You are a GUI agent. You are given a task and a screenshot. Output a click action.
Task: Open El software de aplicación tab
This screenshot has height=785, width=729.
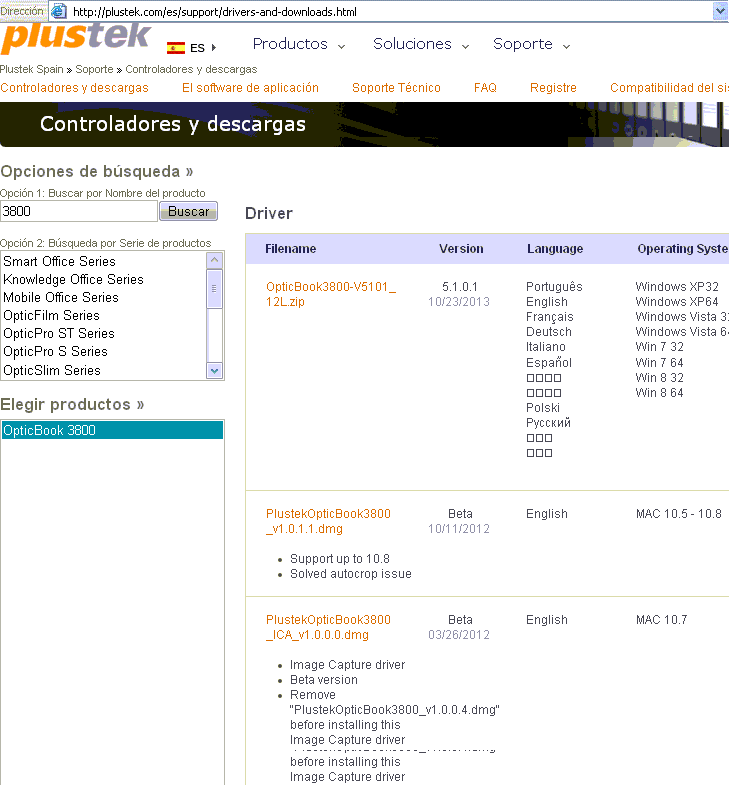250,88
